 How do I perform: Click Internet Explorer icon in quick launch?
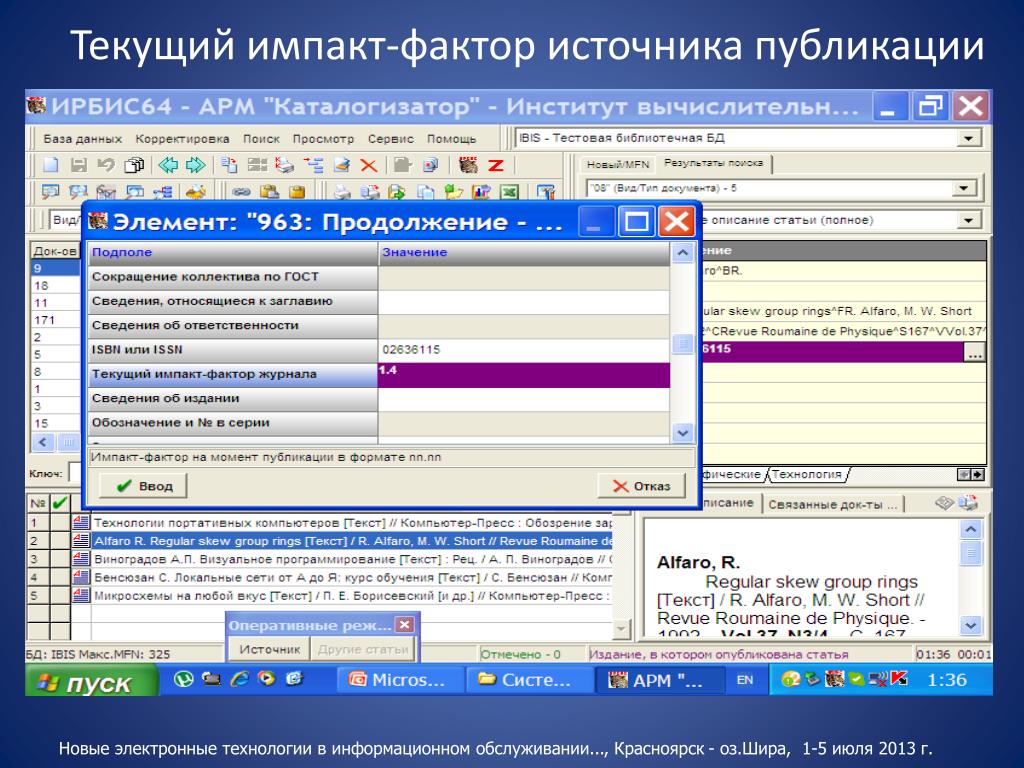pos(240,679)
